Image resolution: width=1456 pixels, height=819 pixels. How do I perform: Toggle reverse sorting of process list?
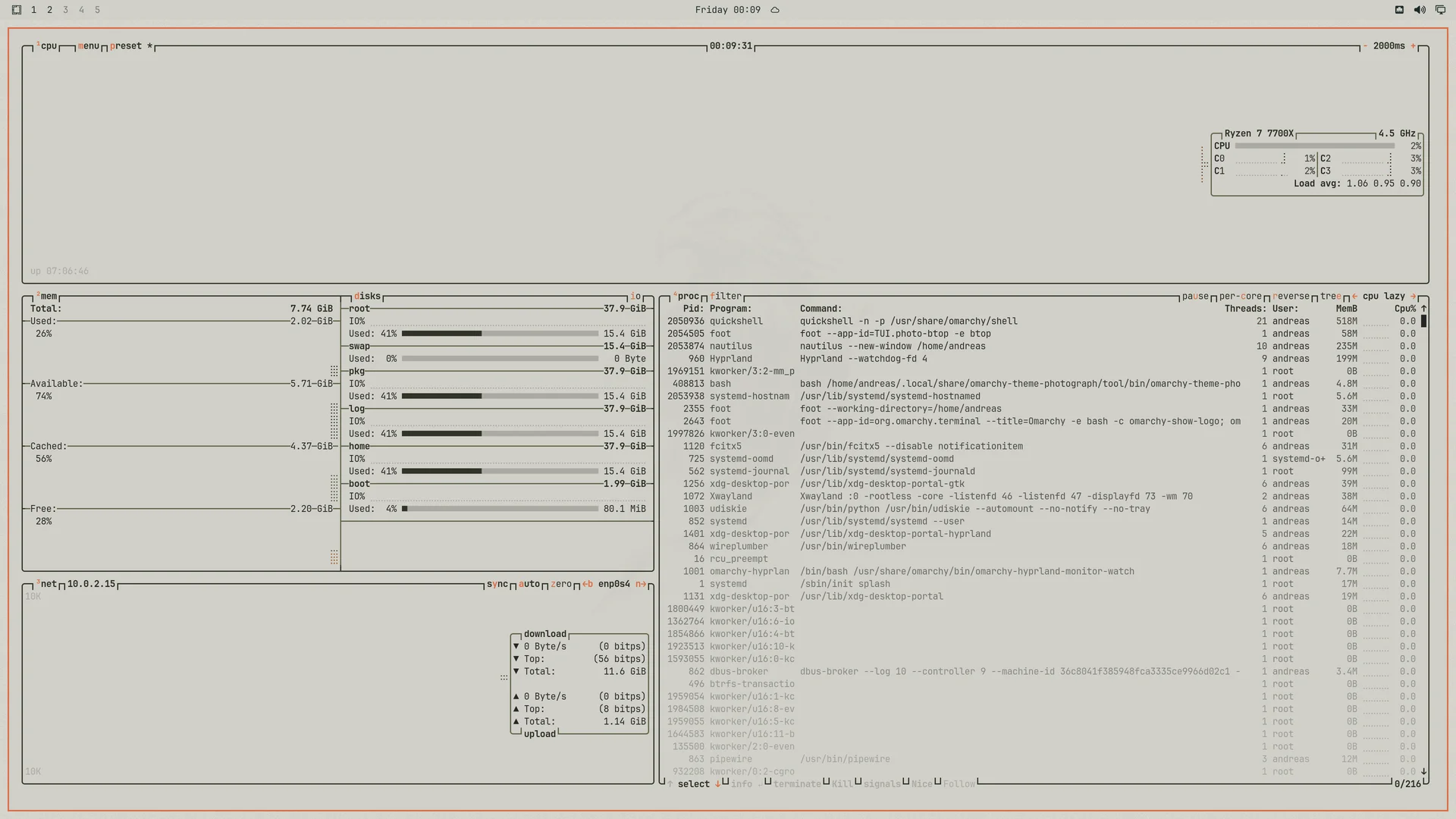[x=1291, y=297]
